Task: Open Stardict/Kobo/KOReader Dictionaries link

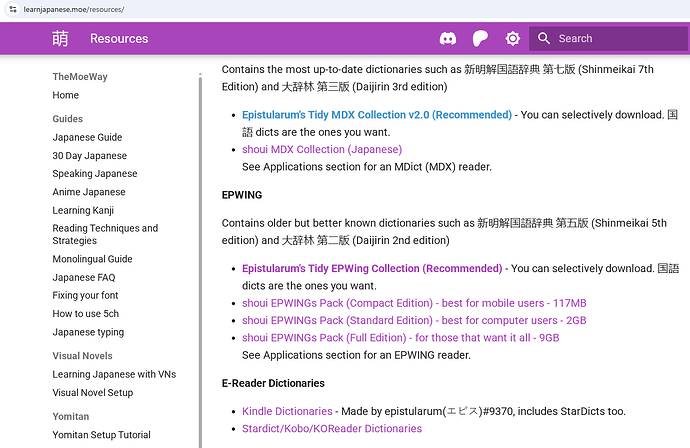Action: (332, 428)
